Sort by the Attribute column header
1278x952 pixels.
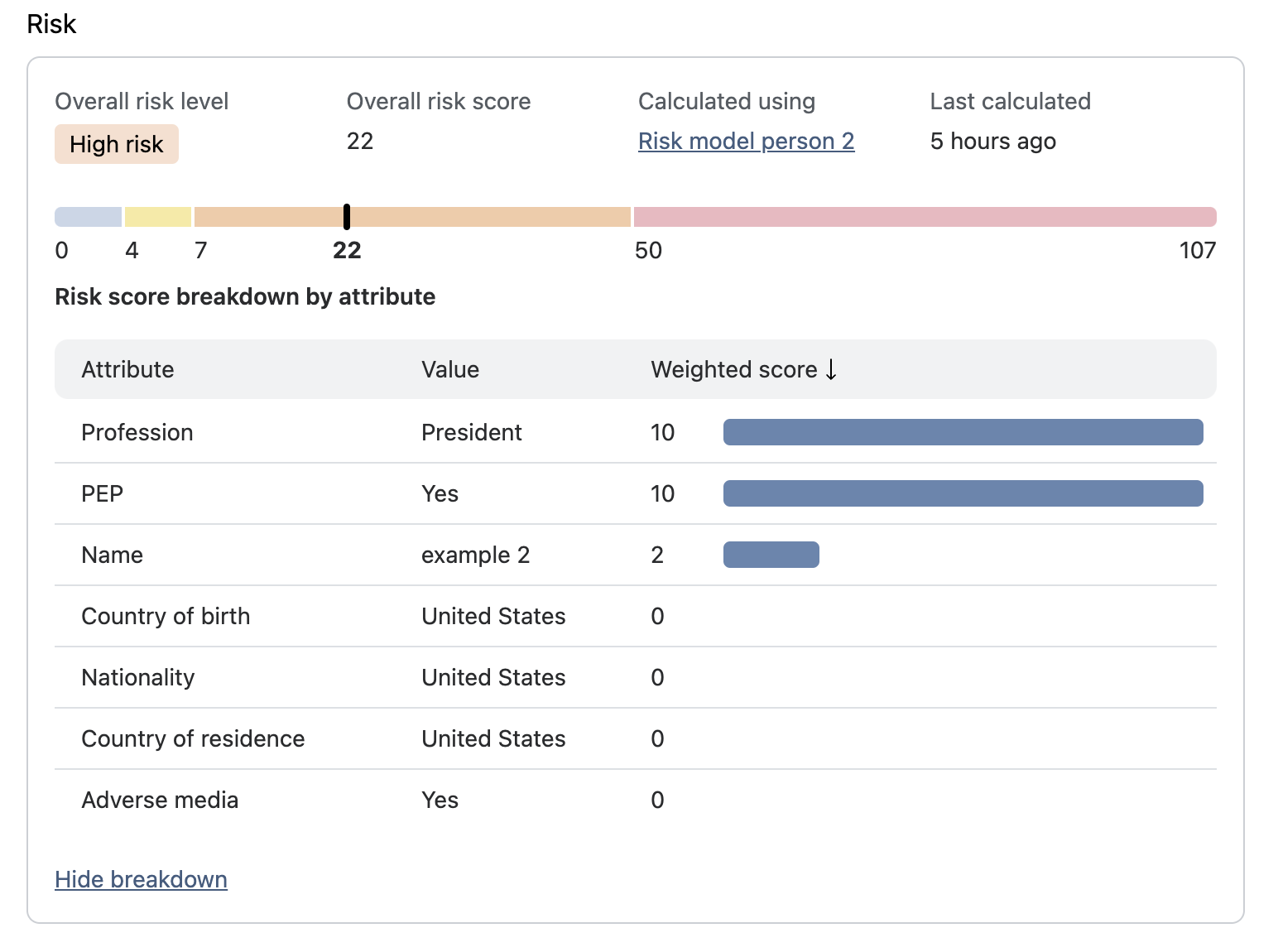pyautogui.click(x=127, y=369)
